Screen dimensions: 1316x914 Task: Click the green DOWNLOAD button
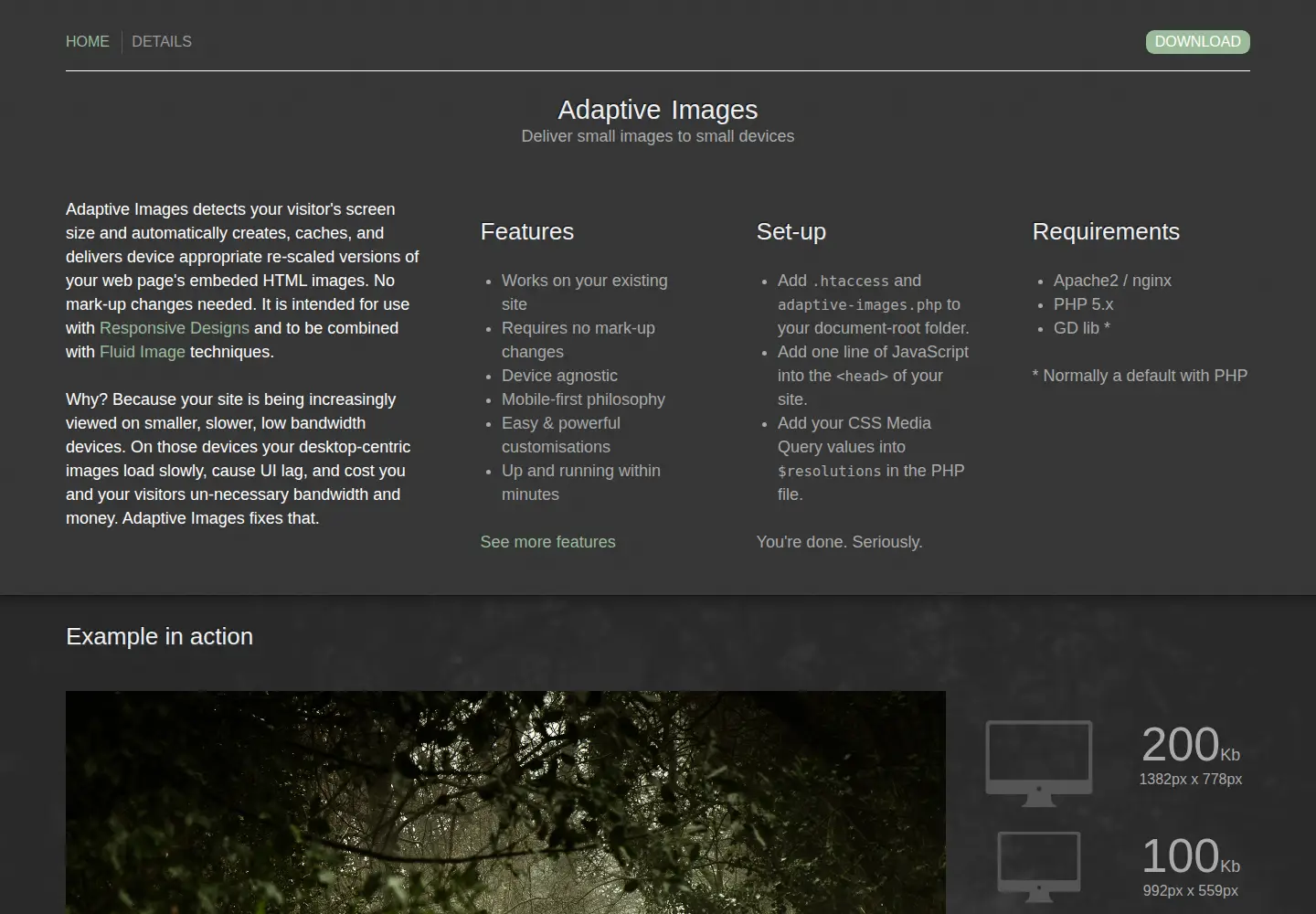pyautogui.click(x=1197, y=42)
